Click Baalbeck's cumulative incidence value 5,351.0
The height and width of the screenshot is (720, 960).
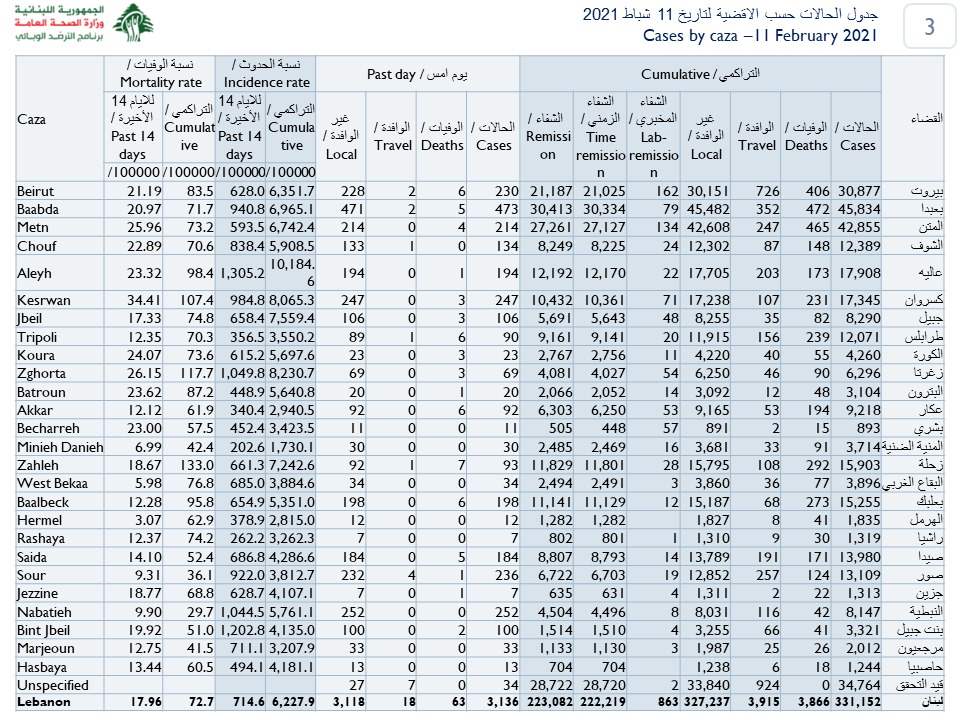pyautogui.click(x=291, y=502)
